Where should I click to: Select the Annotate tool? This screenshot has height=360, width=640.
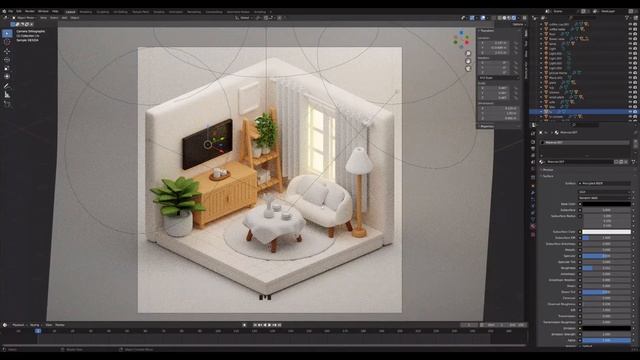(x=7, y=86)
